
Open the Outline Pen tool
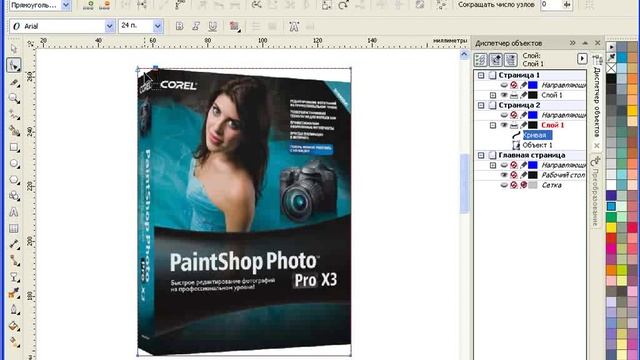(x=14, y=310)
